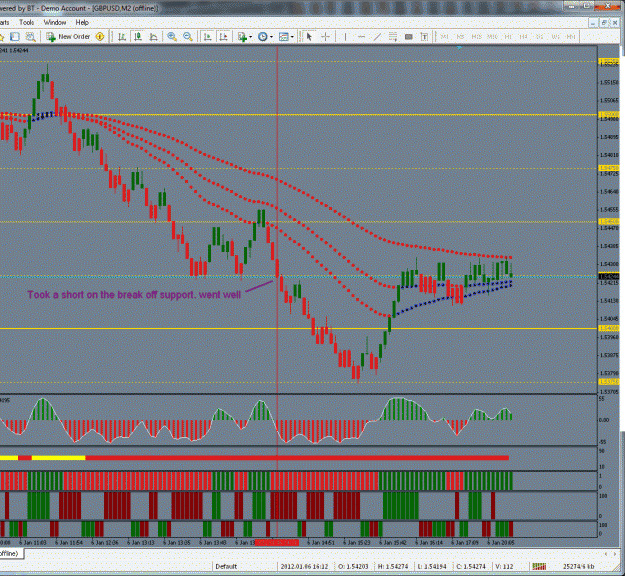Click the Default profile in status bar
The height and width of the screenshot is (576, 625).
pyautogui.click(x=226, y=566)
